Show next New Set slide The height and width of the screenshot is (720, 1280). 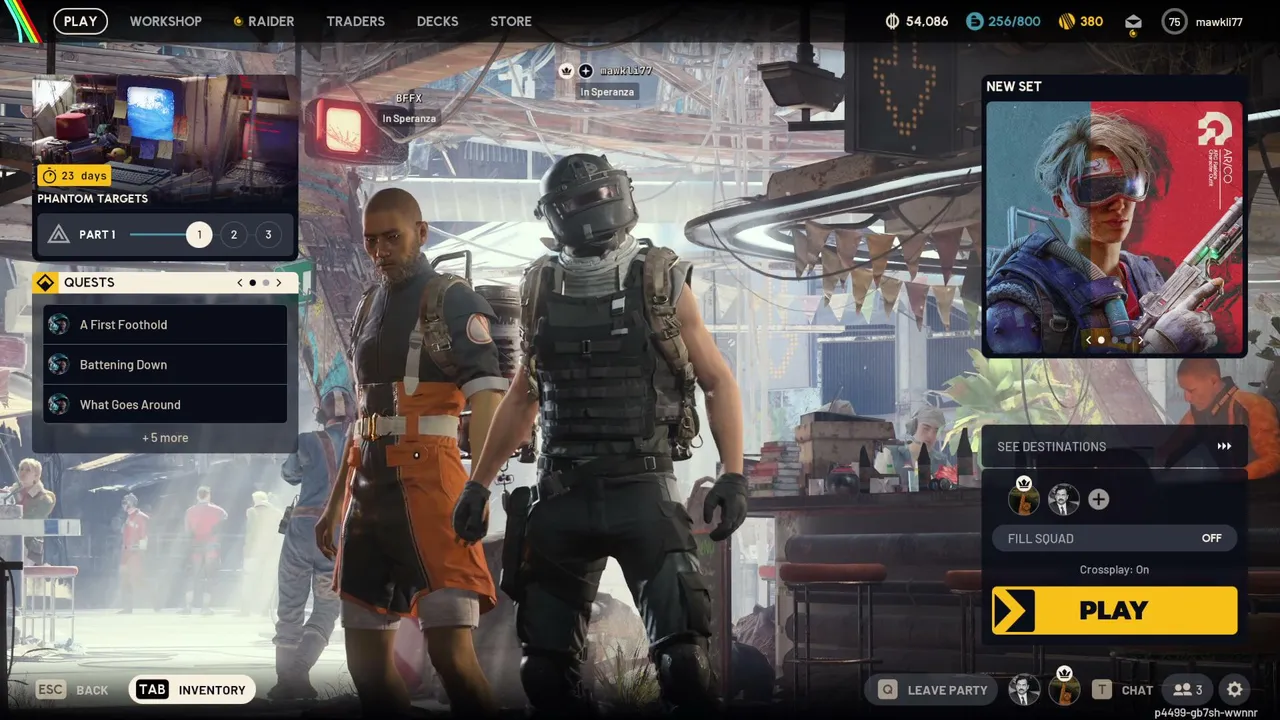pyautogui.click(x=1140, y=340)
